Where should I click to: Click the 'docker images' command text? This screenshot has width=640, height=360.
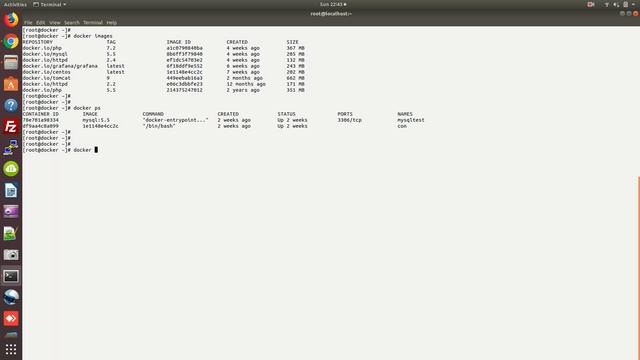coord(93,36)
